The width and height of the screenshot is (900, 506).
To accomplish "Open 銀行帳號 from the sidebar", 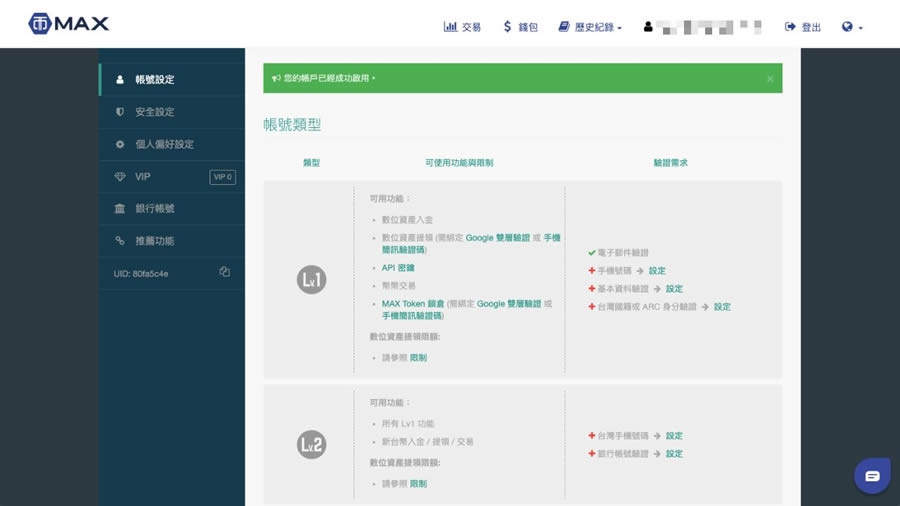I will 154,209.
